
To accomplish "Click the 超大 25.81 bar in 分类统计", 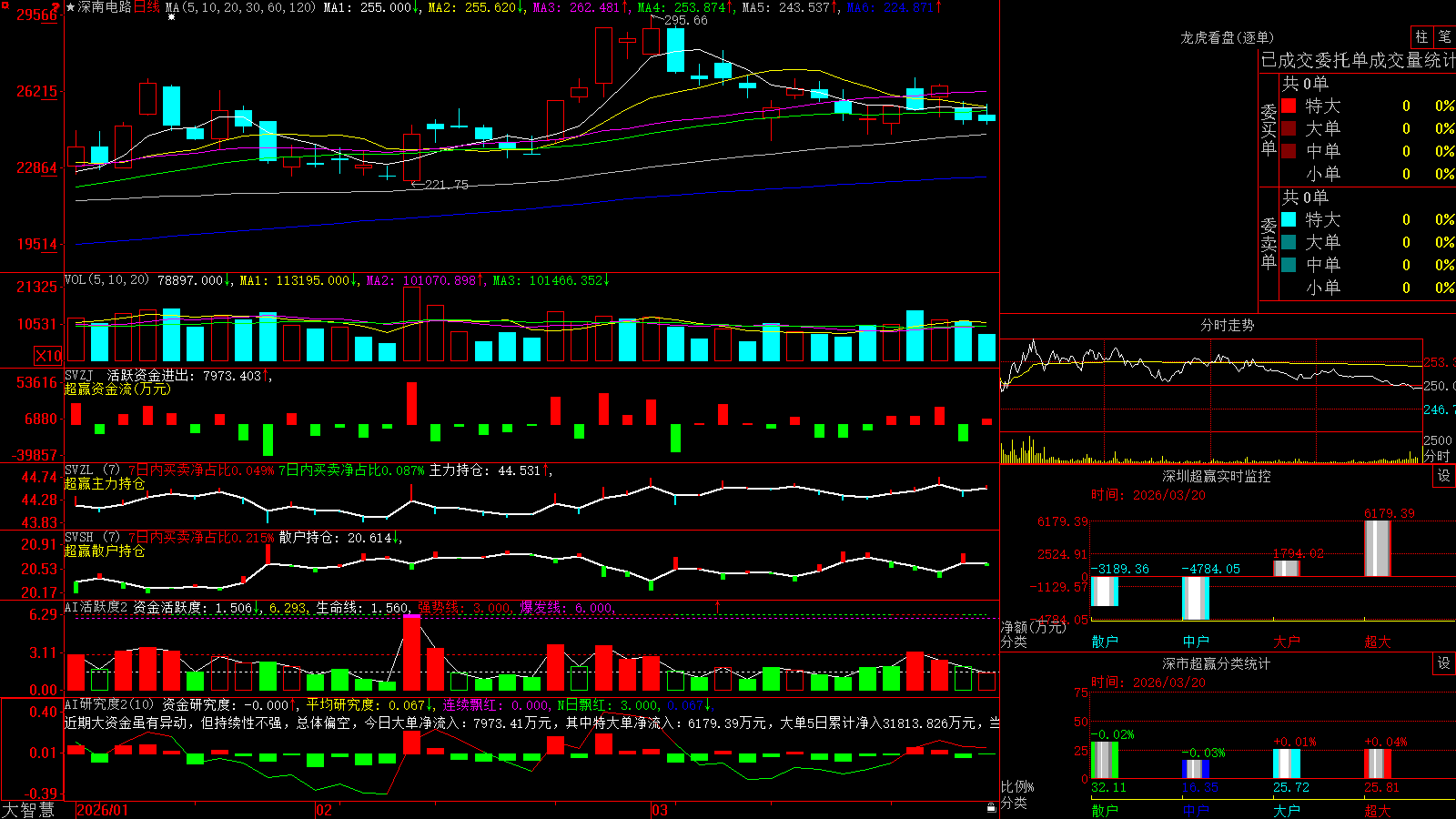I will point(1378,763).
